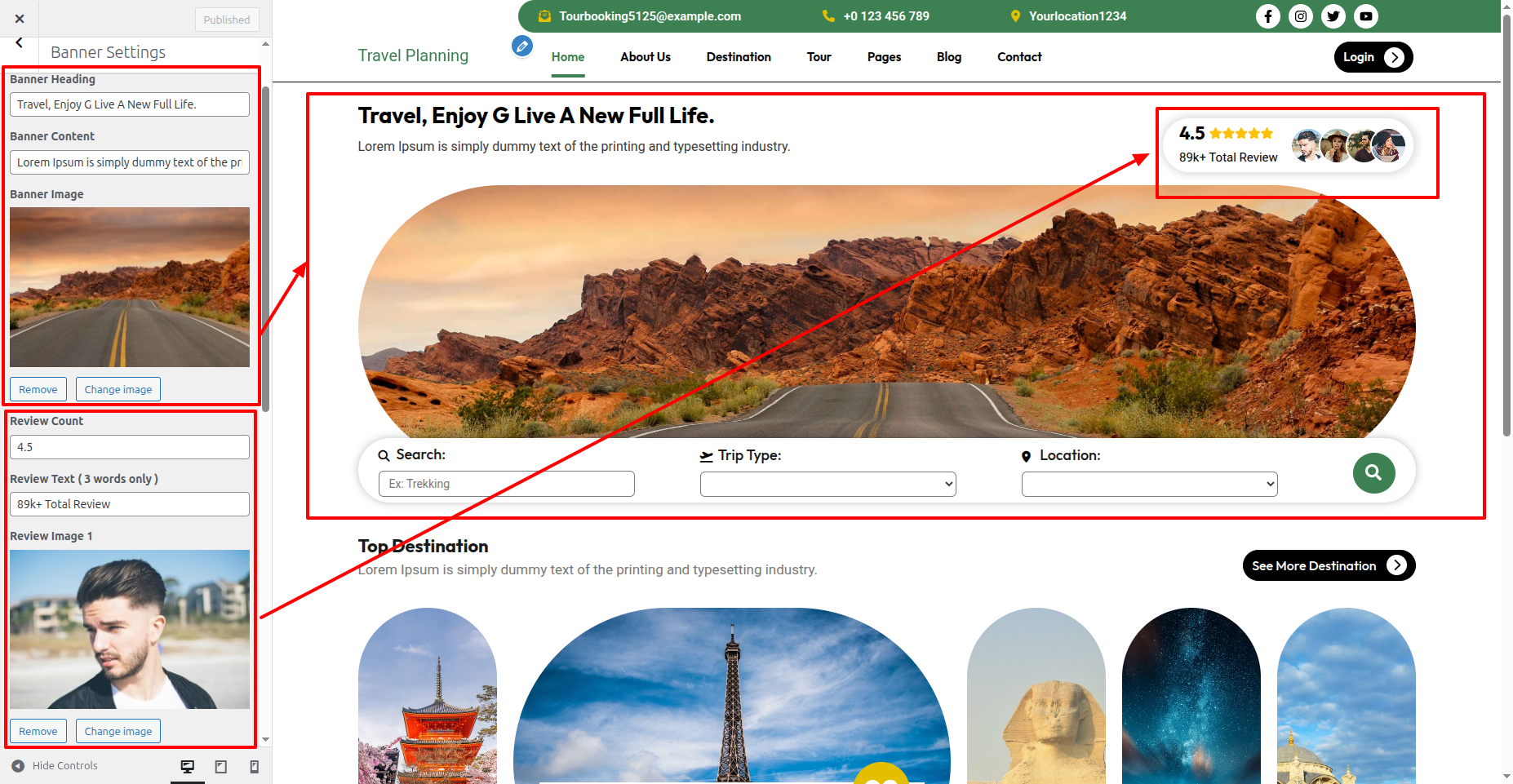1513x784 pixels.
Task: Click the Customizer panel vertical scrollbar
Action: [x=265, y=245]
